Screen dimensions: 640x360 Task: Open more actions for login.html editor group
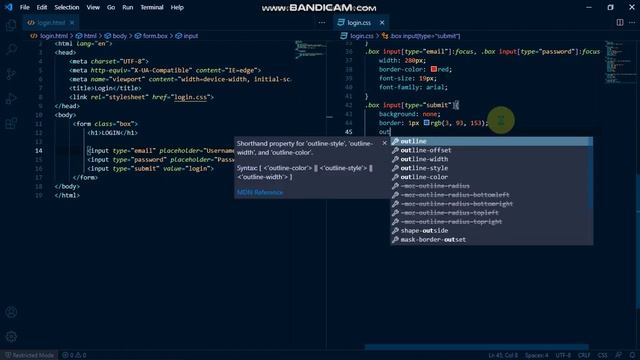(x=322, y=22)
